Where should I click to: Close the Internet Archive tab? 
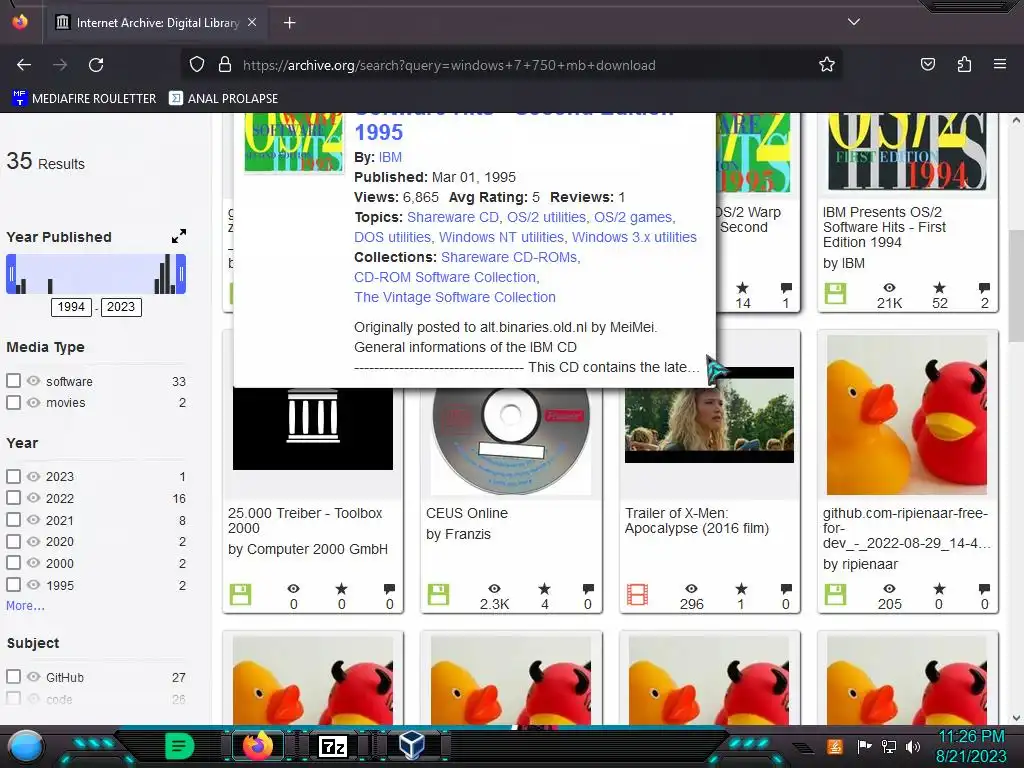[x=252, y=23]
